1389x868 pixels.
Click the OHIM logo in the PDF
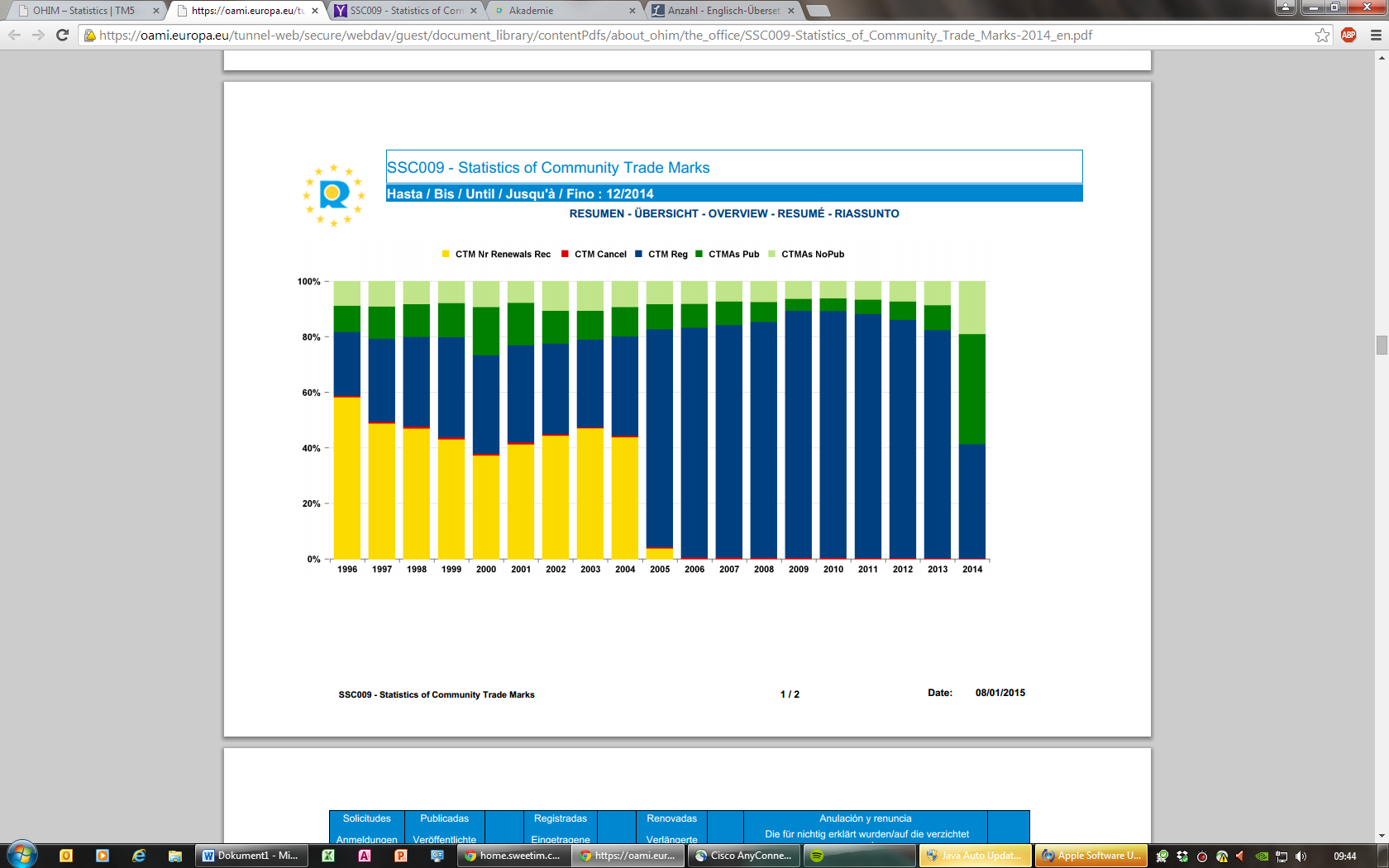333,195
